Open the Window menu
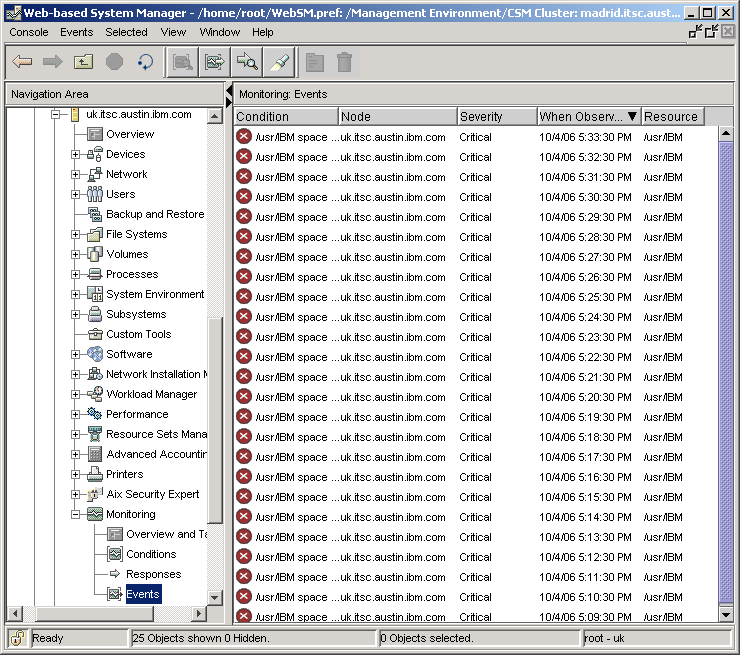Image resolution: width=740 pixels, height=655 pixels. 219,32
